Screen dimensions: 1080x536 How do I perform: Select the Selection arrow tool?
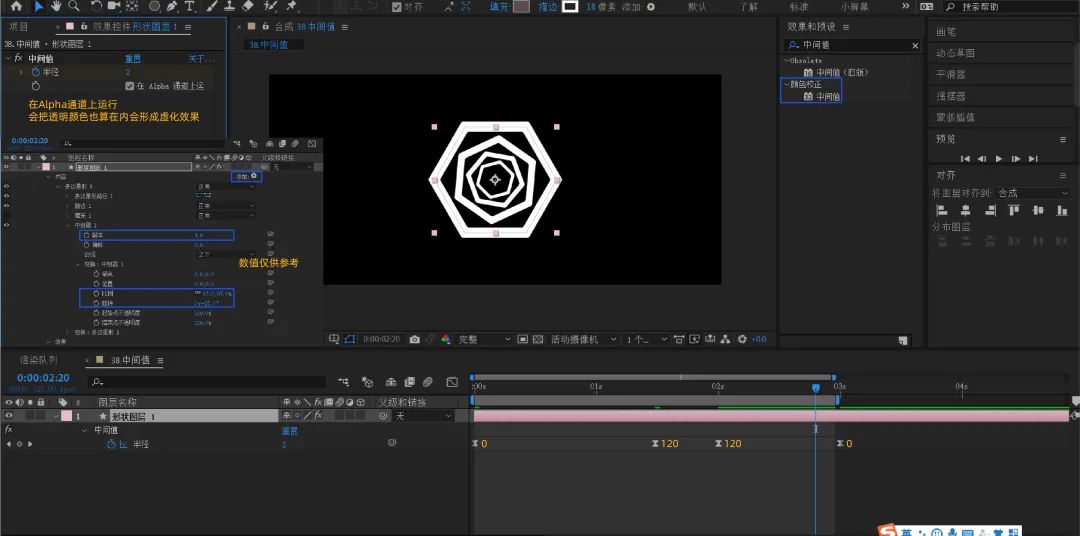(x=39, y=6)
